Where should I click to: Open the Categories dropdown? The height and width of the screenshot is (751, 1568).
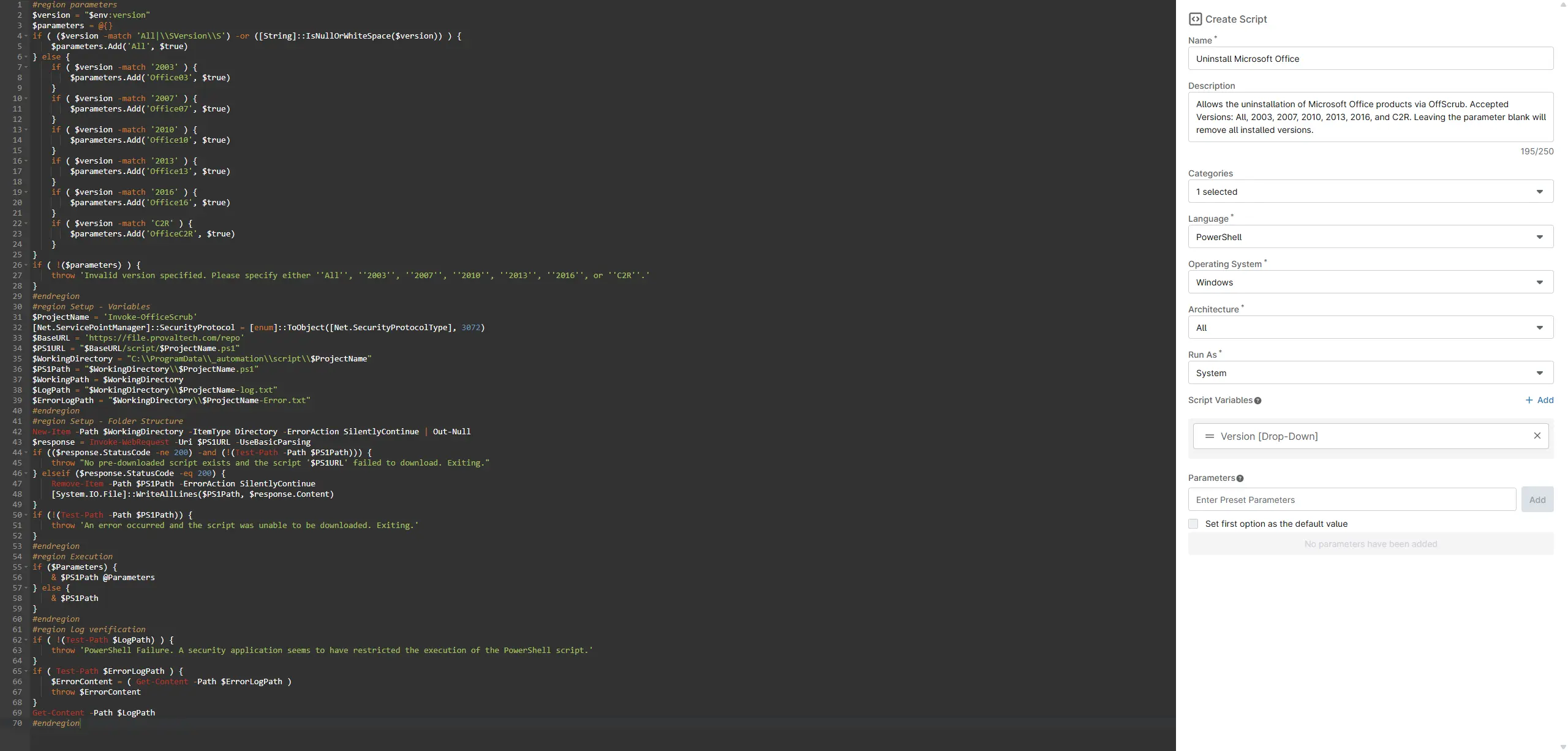1370,192
